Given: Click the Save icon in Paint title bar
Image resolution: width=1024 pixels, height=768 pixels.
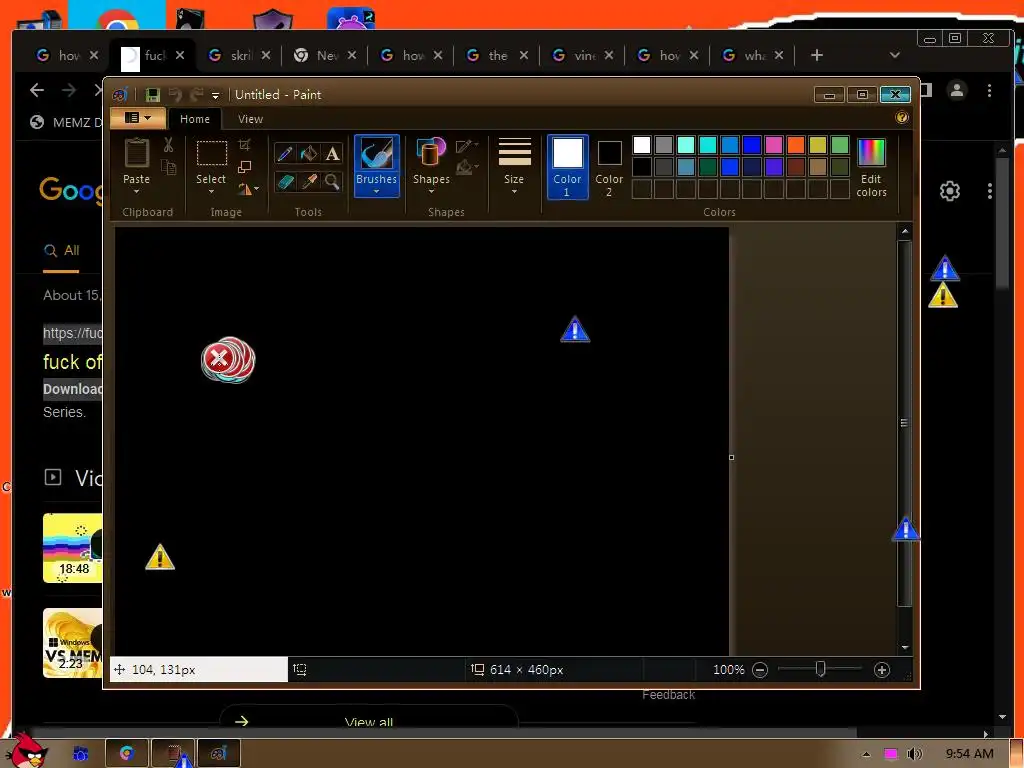Looking at the screenshot, I should [x=153, y=95].
